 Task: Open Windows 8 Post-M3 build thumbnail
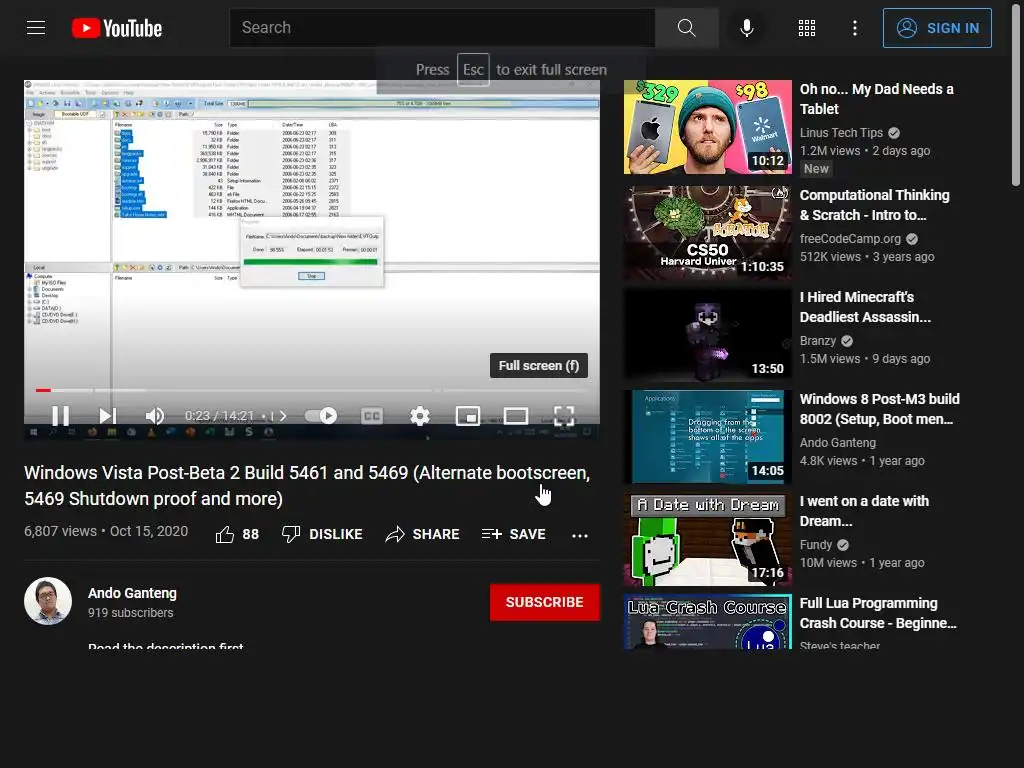coord(707,437)
